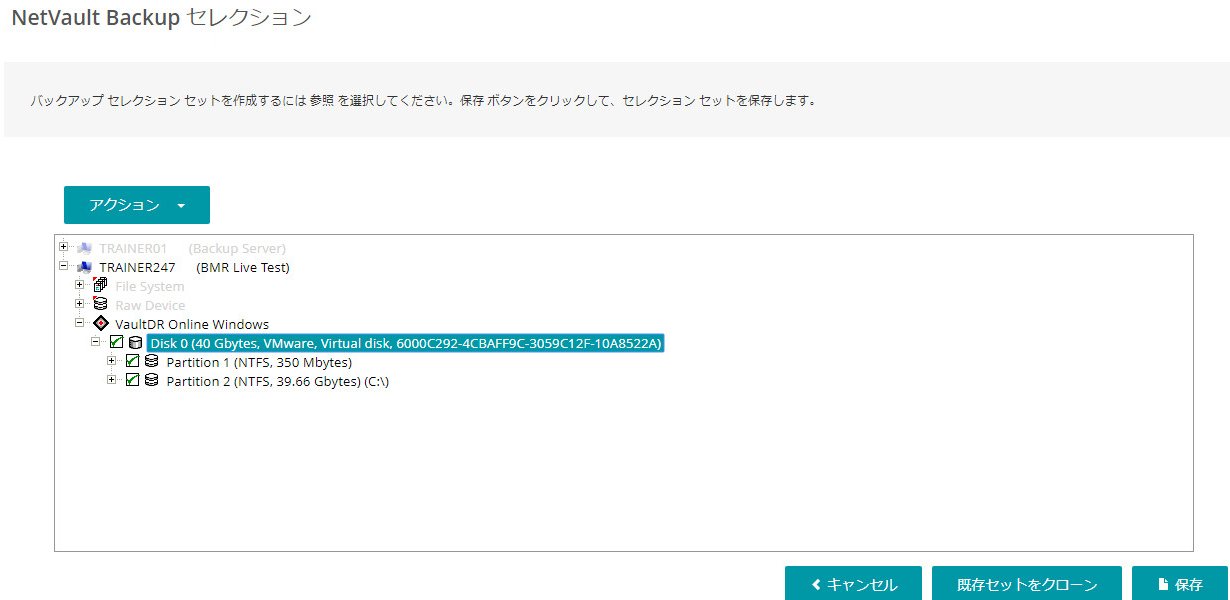Select the File System label
The width and height of the screenshot is (1230, 600).
tap(150, 286)
